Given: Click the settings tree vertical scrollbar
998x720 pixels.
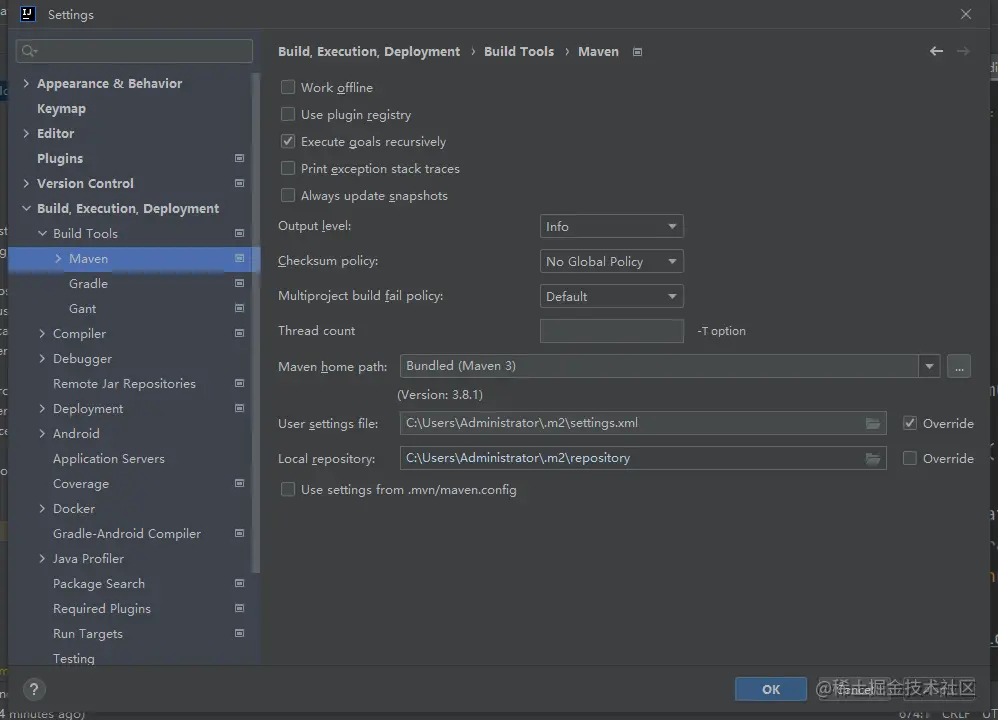Looking at the screenshot, I should click(x=256, y=321).
